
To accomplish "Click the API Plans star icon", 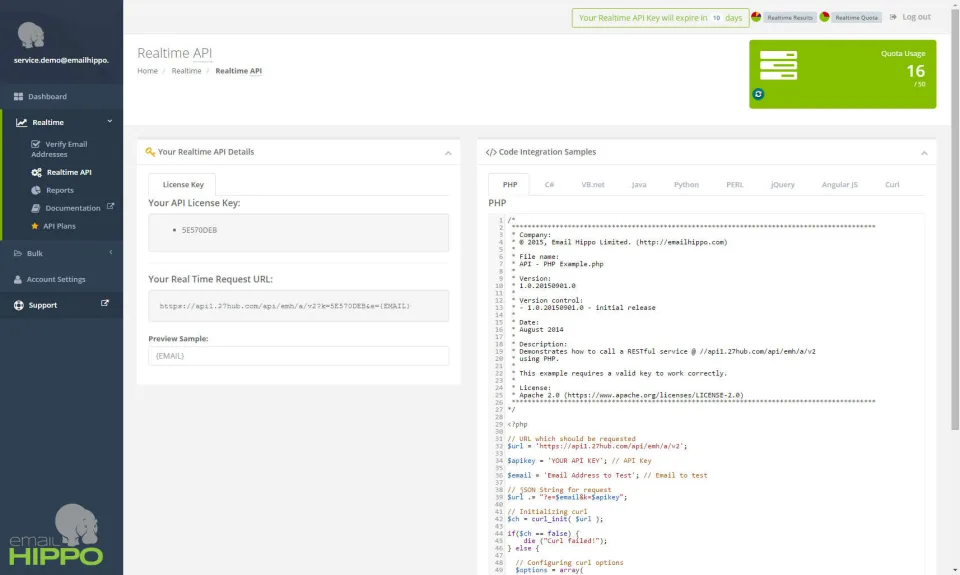I will (35, 226).
